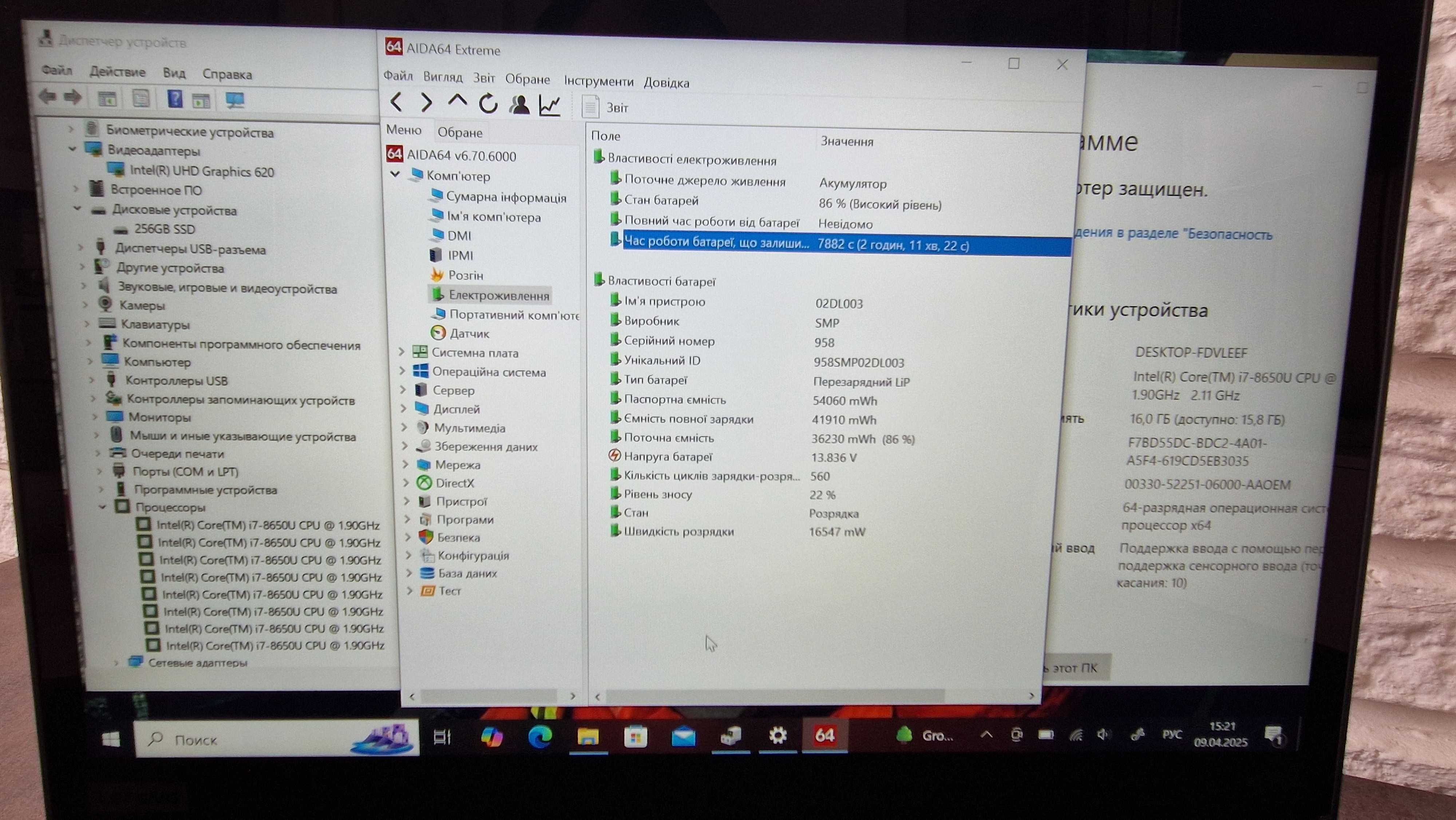The height and width of the screenshot is (820, 1456).
Task: Expand the Дисплей node
Action: (x=403, y=408)
